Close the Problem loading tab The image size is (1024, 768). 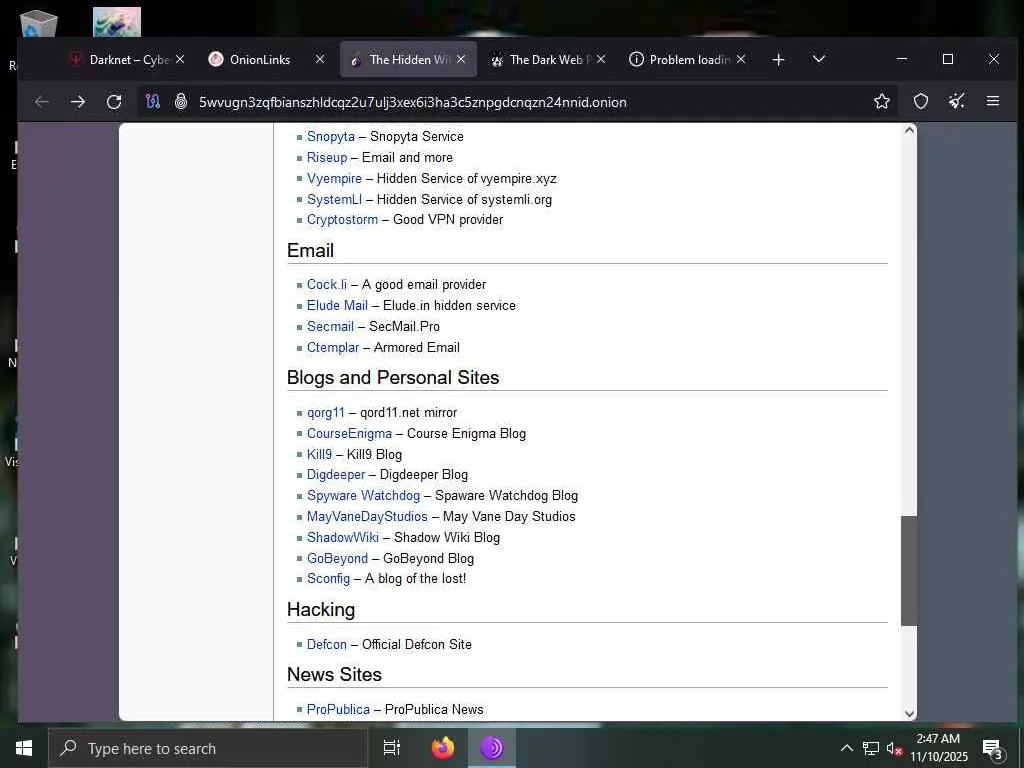[x=741, y=59]
